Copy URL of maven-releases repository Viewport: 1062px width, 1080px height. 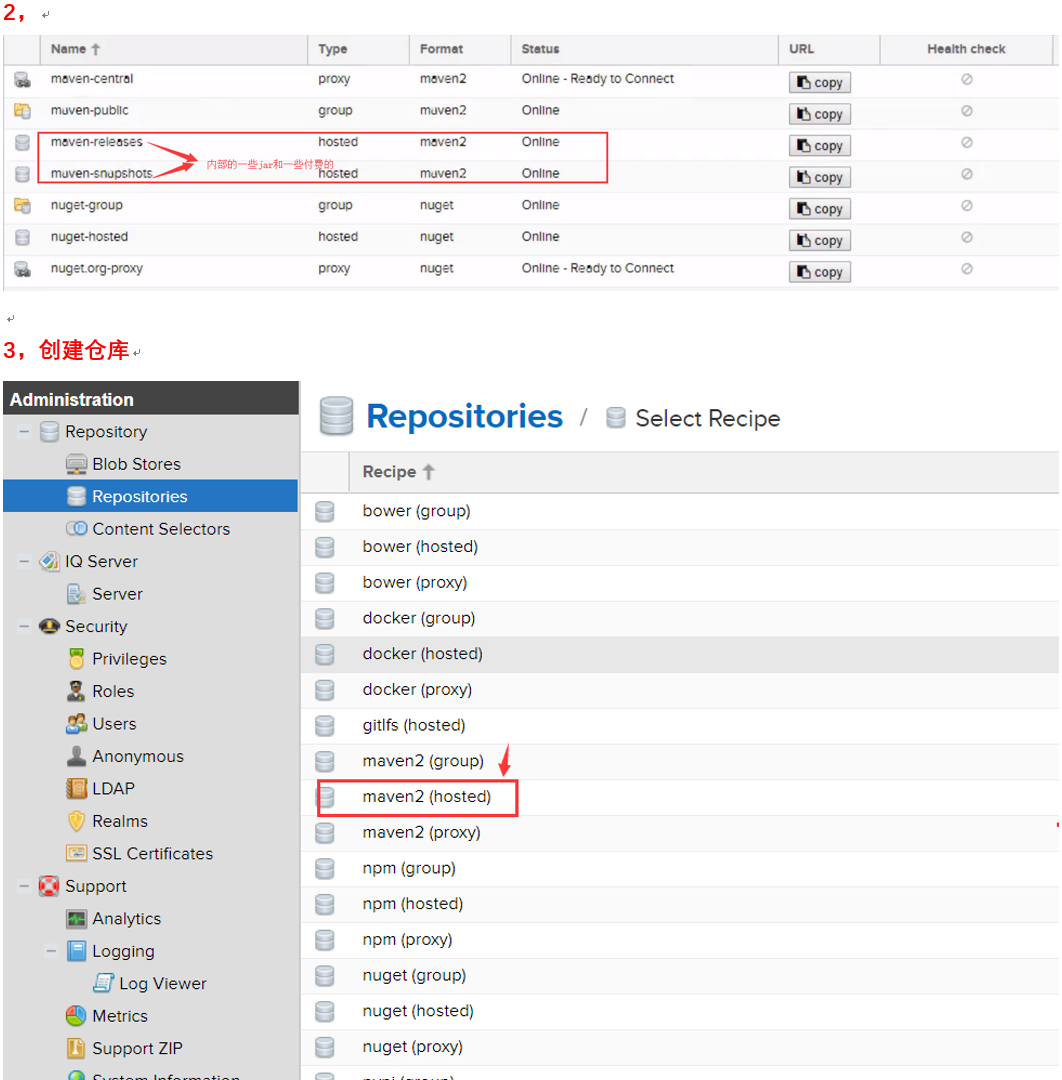[820, 146]
